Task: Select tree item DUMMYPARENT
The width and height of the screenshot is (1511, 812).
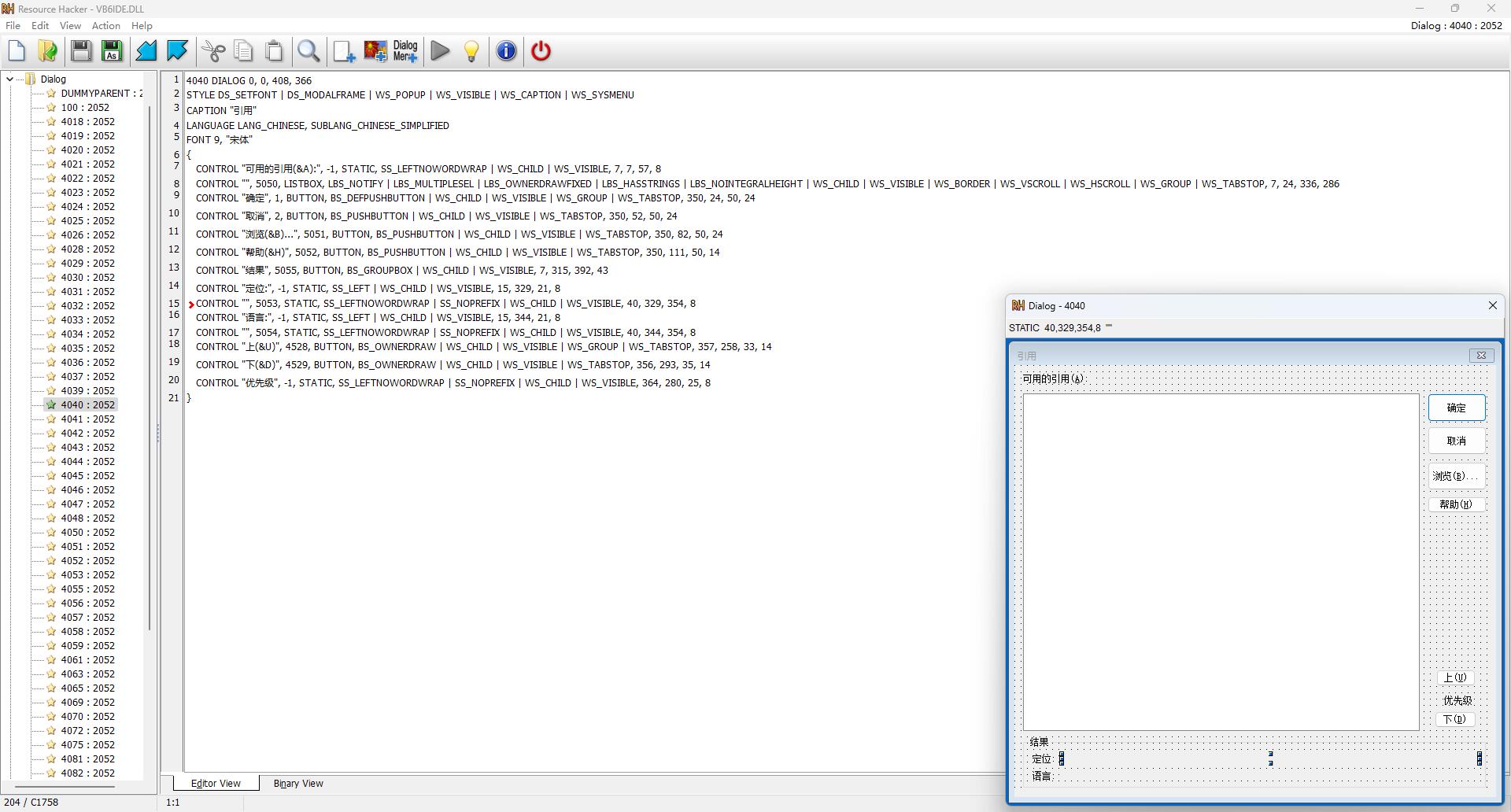Action: coord(102,93)
